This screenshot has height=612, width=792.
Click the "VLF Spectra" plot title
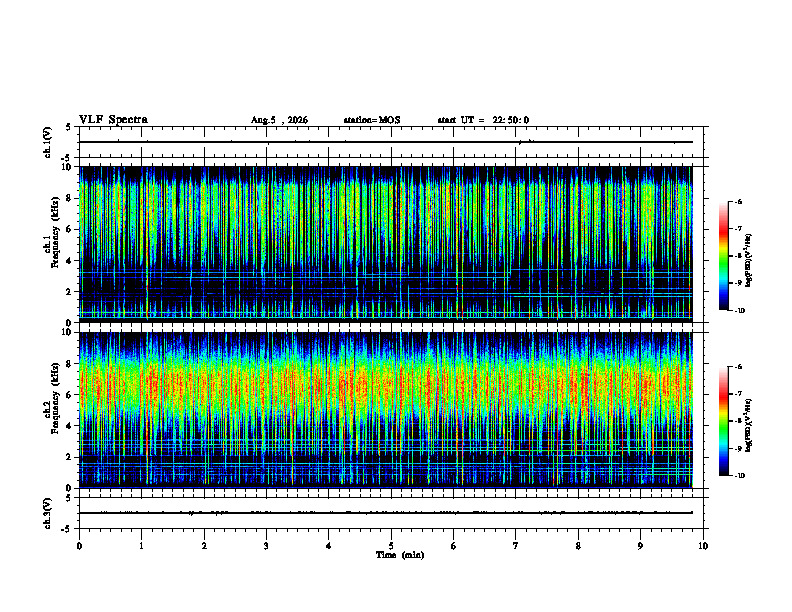point(113,120)
